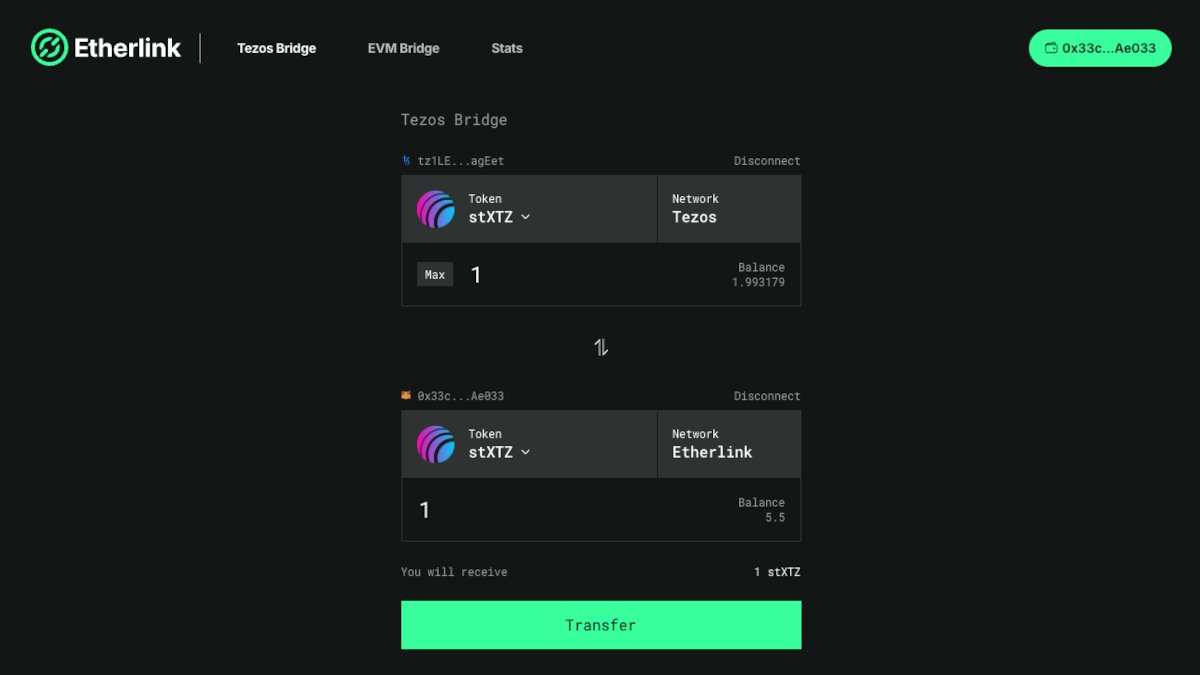Select the 0x33c...Ae033 address under the swap arrows

(x=461, y=396)
